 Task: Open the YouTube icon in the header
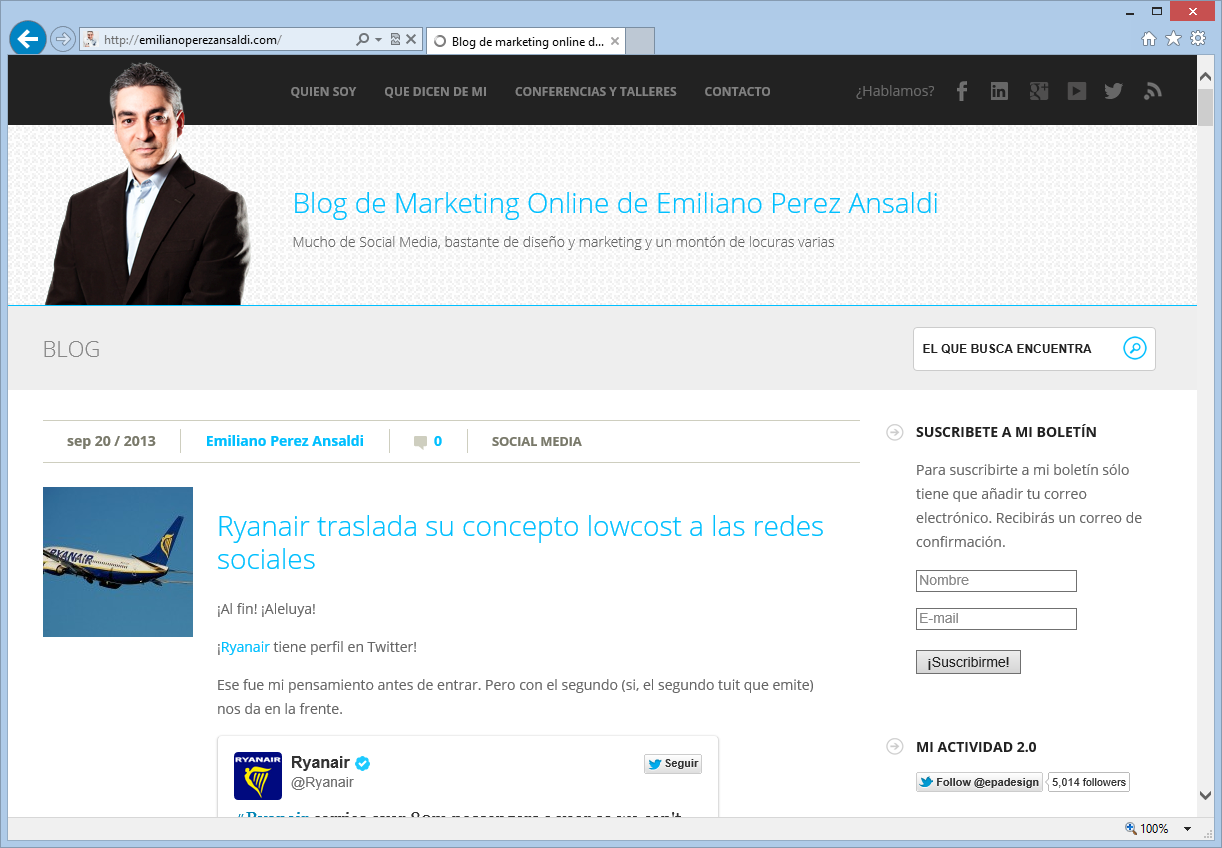1076,91
